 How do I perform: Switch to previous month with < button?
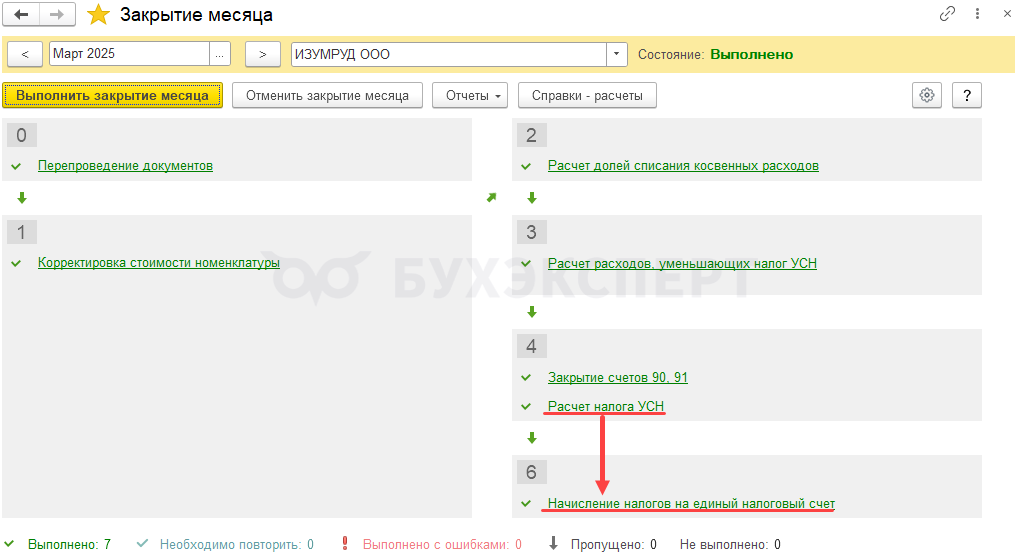point(25,55)
